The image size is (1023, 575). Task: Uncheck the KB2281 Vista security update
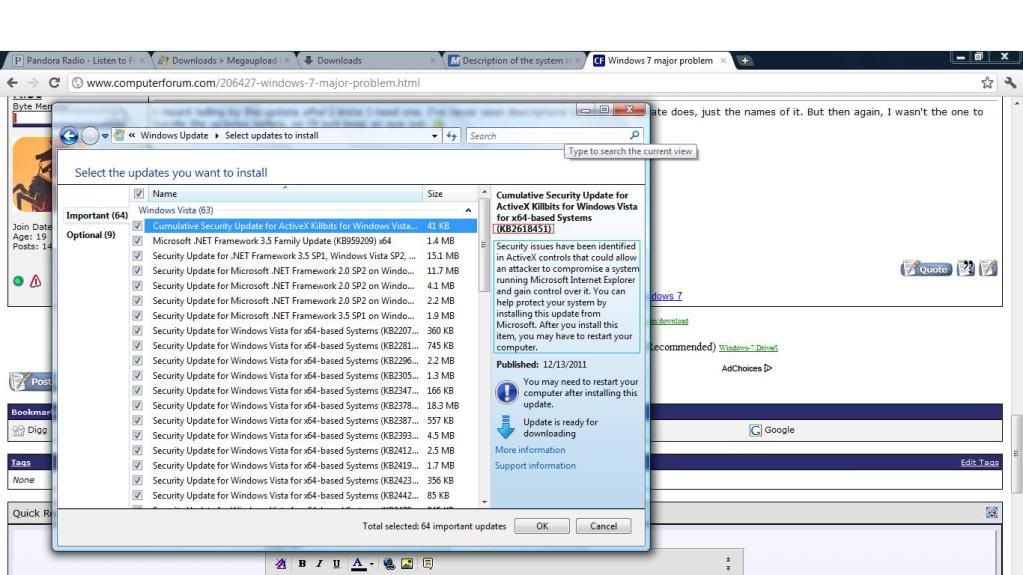pos(137,346)
